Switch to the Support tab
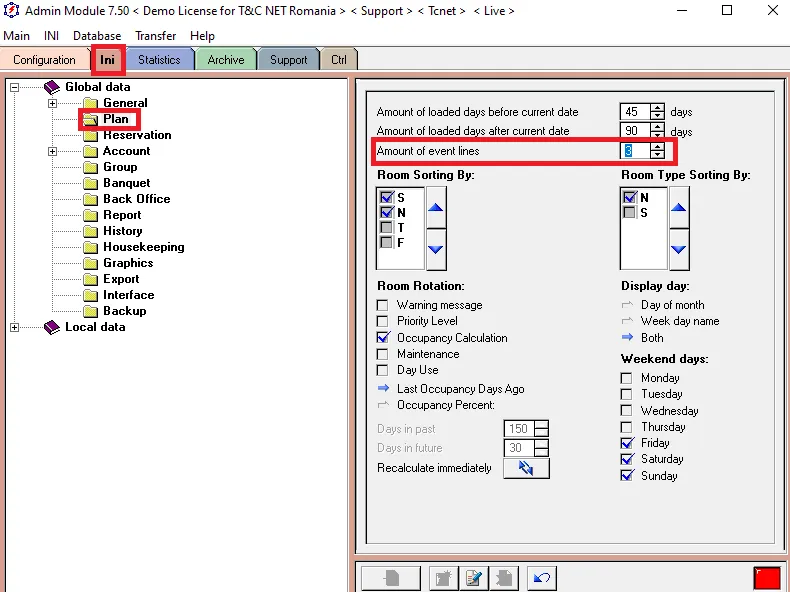The image size is (790, 592). [x=289, y=60]
